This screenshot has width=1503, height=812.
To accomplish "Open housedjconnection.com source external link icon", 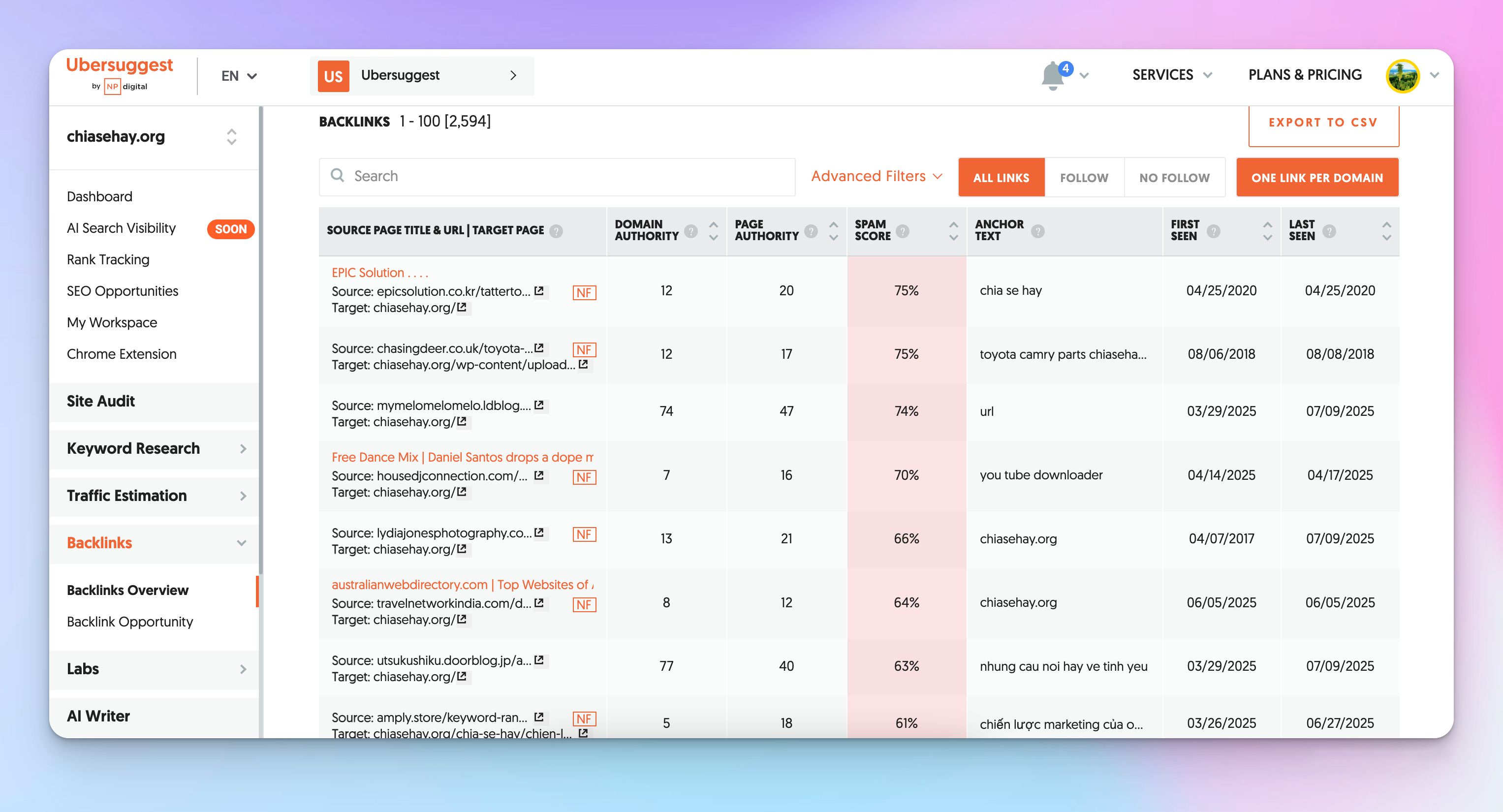I will [539, 476].
